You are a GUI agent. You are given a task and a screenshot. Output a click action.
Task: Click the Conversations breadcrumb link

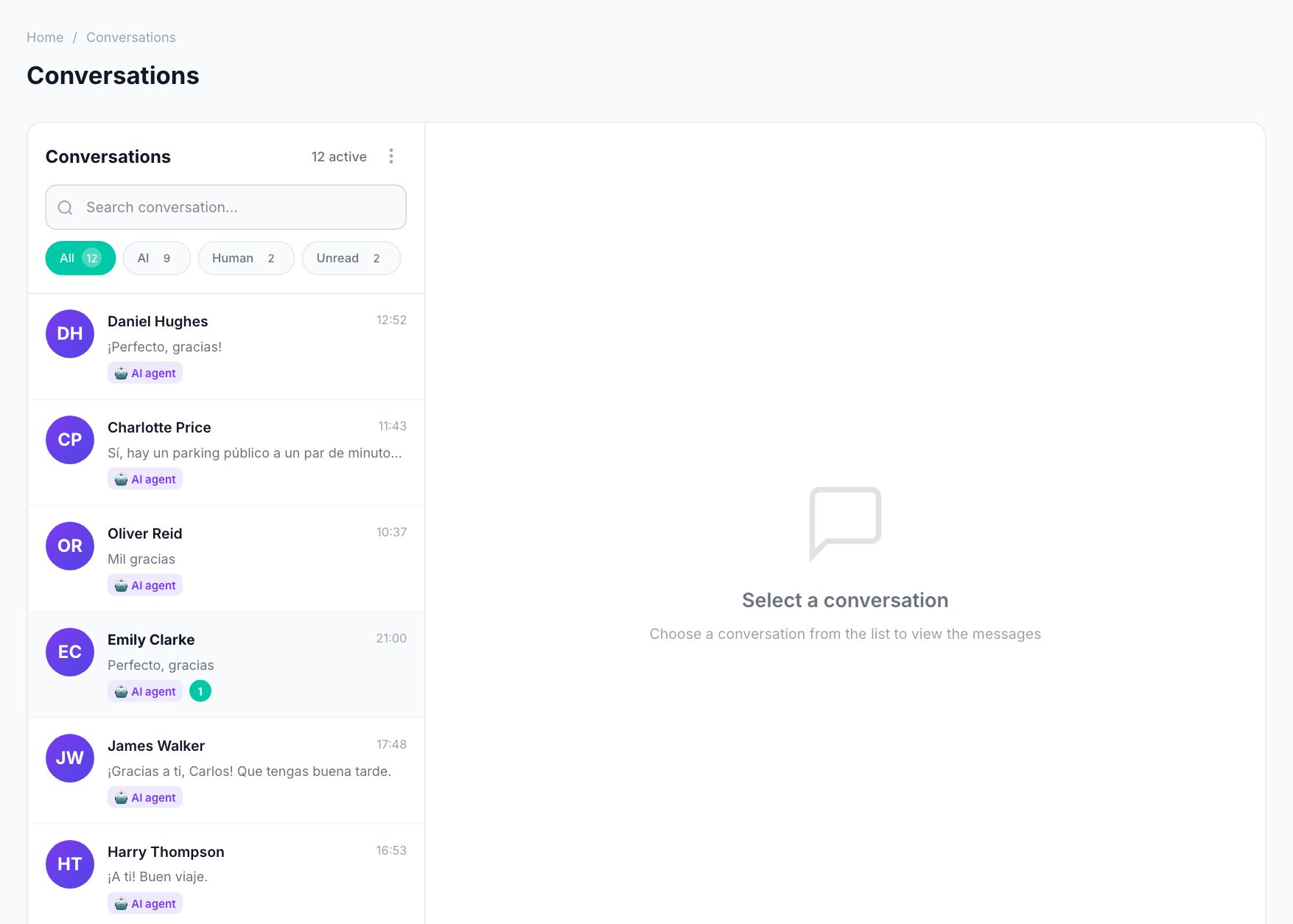tap(131, 38)
